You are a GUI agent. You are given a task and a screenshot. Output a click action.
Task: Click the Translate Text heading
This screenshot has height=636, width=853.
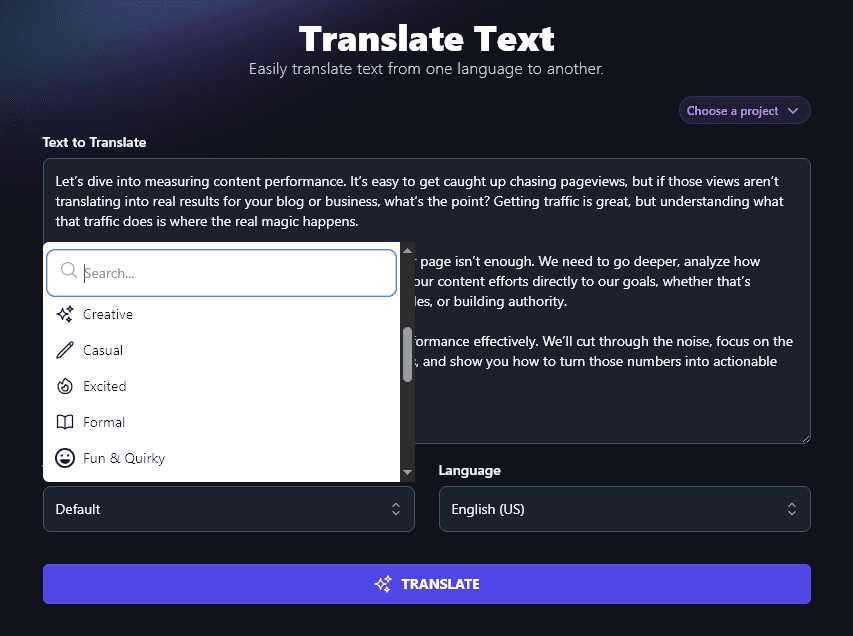click(x=426, y=39)
